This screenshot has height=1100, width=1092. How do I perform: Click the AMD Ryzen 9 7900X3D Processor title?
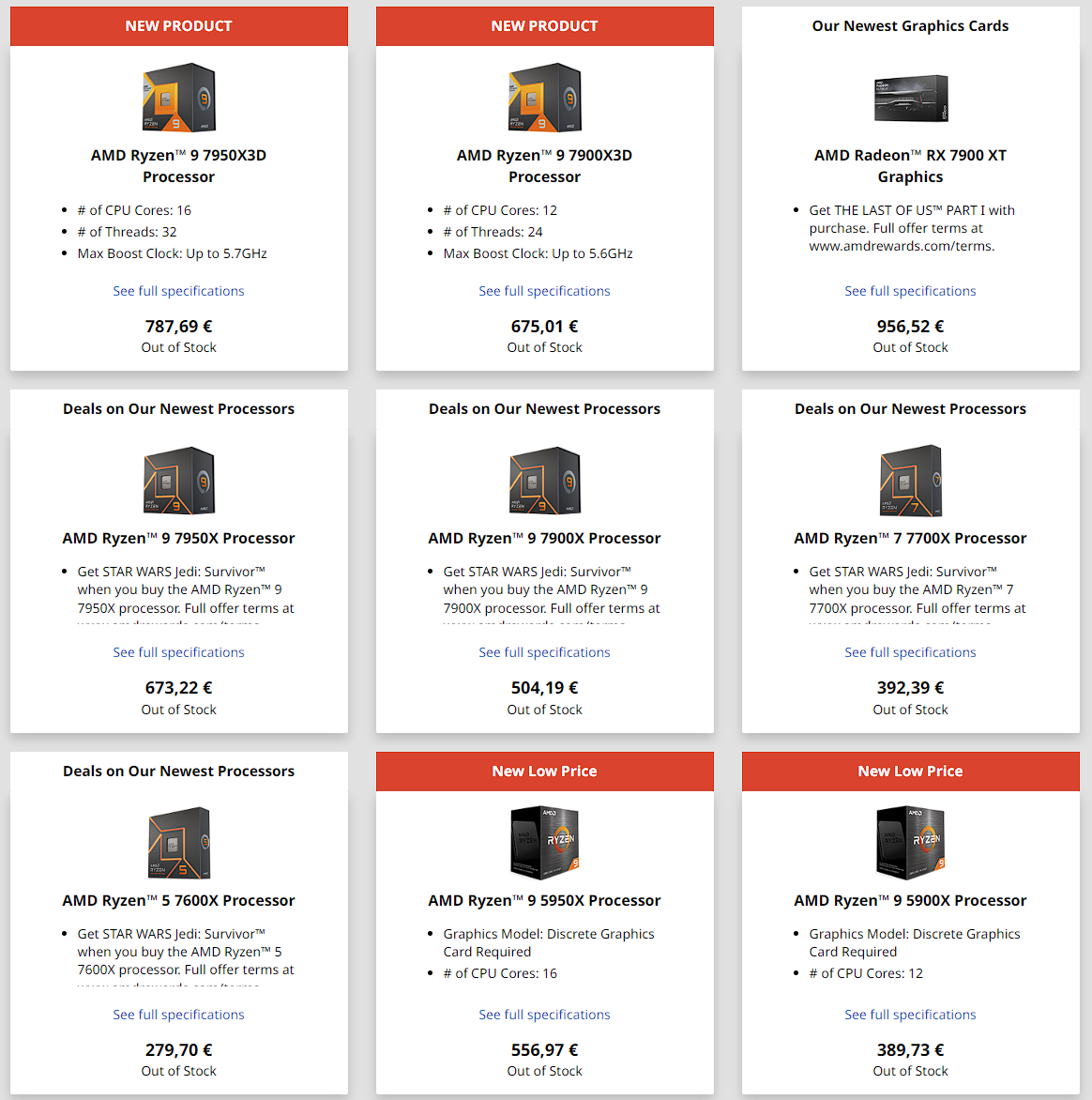[x=545, y=166]
